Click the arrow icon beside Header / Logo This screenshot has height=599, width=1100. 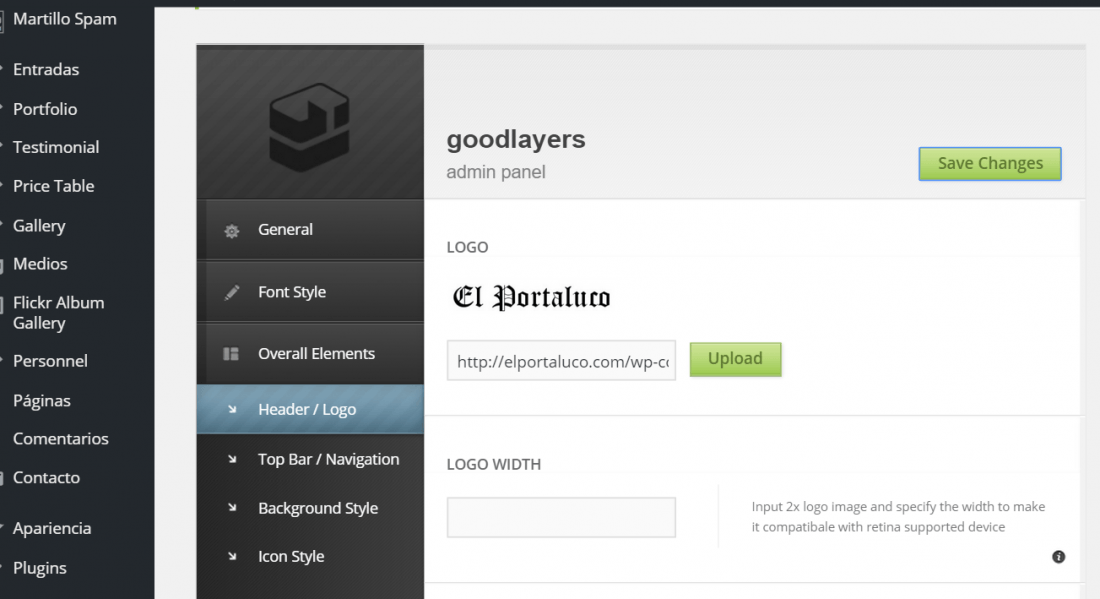tap(232, 409)
